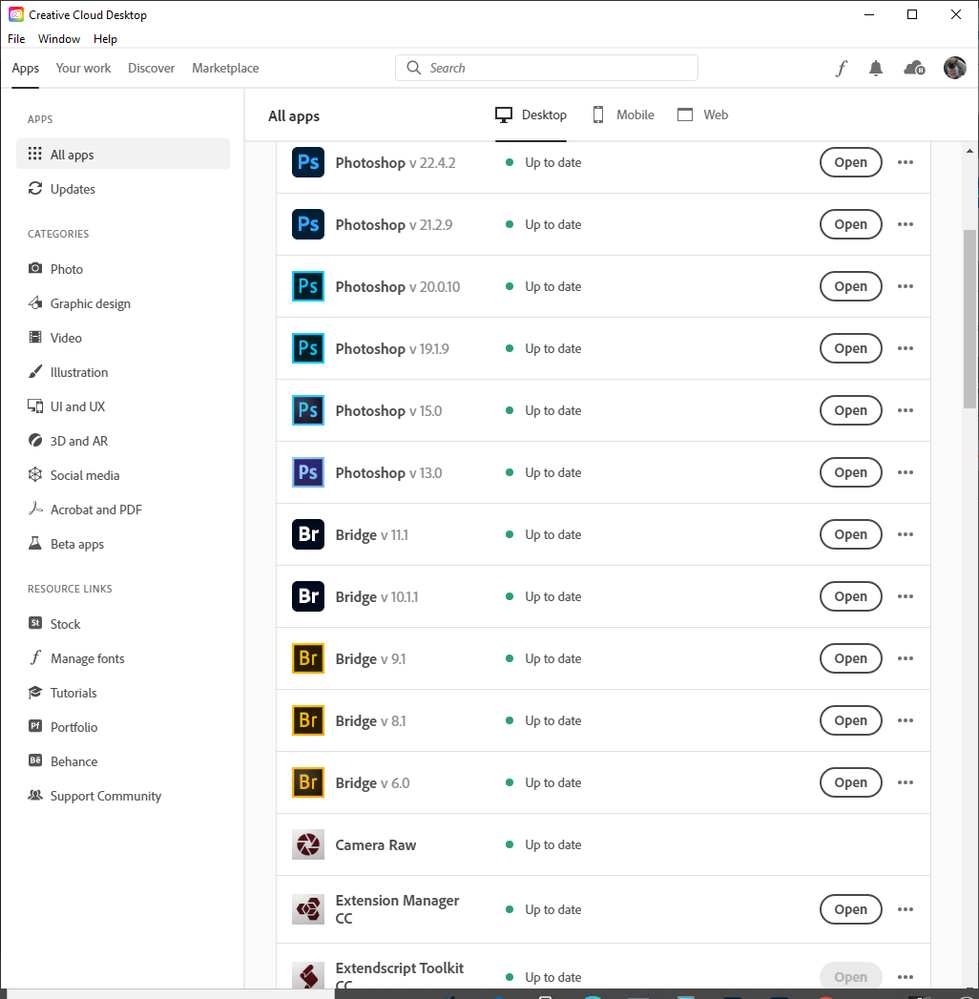
Task: Select the Photo category
Action: [x=55, y=269]
